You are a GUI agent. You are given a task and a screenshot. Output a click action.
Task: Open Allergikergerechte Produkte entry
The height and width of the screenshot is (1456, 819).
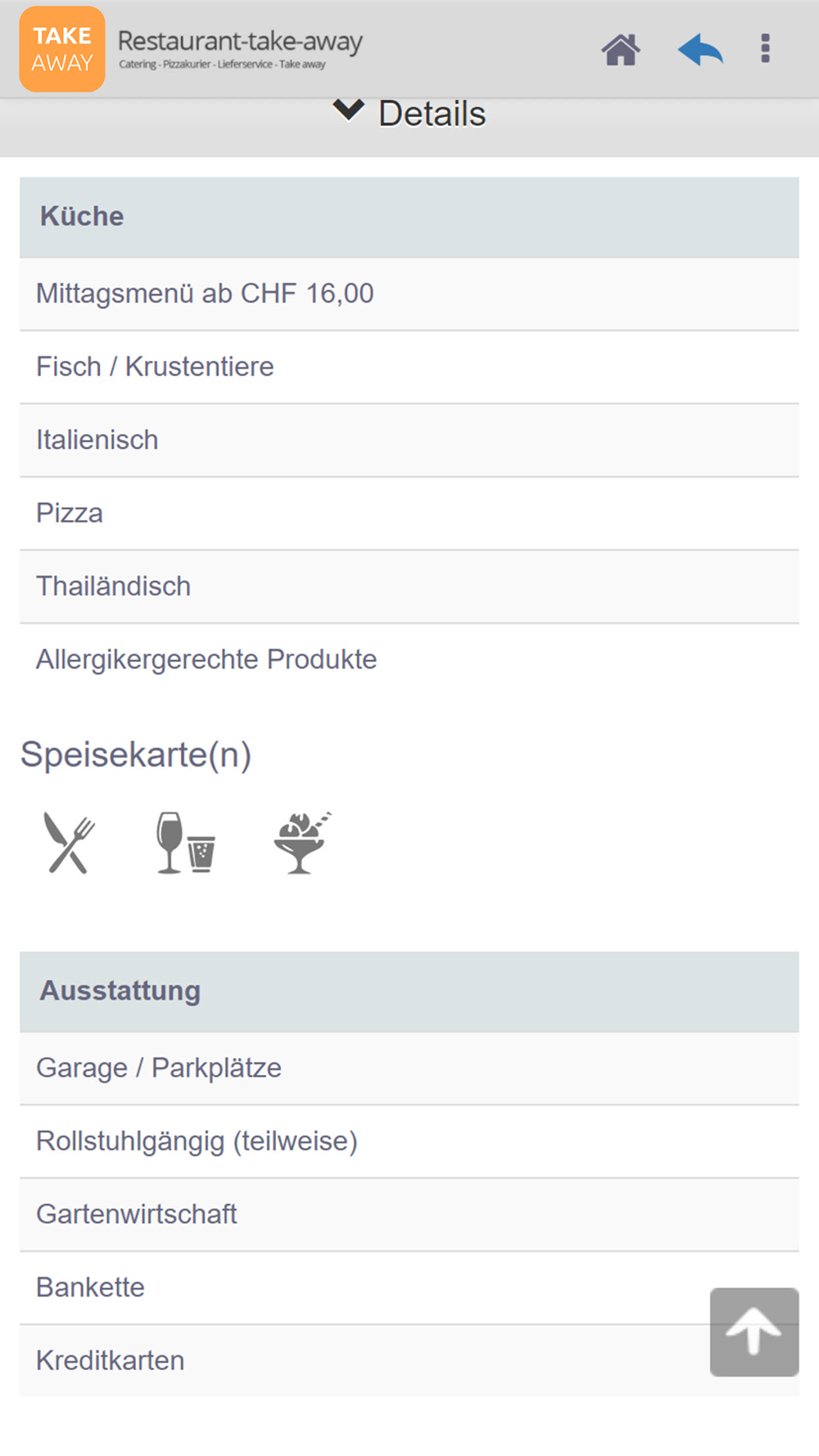tap(409, 660)
